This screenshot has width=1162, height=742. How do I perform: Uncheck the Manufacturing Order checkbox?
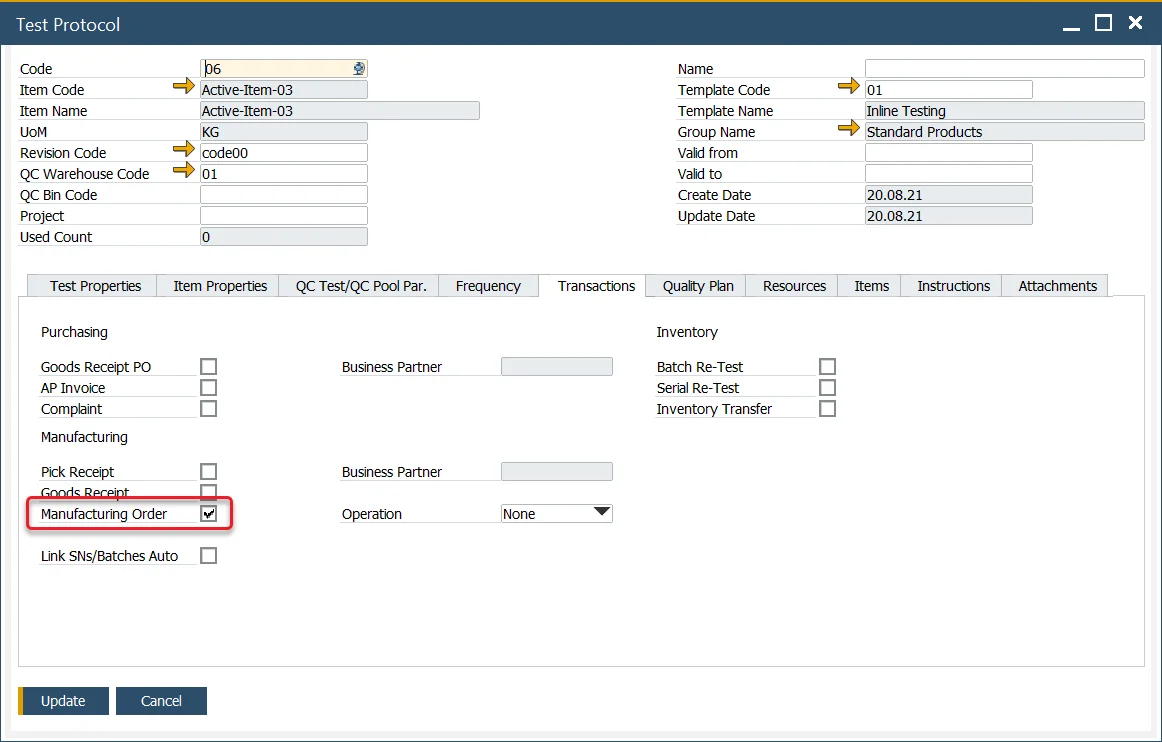pos(208,513)
